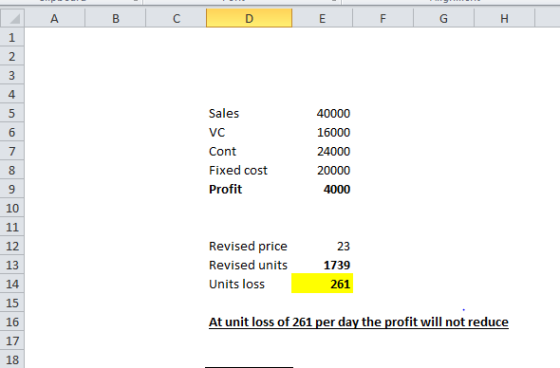The image size is (560, 368).
Task: Click the 'Revised units' label cell
Action: 249,265
